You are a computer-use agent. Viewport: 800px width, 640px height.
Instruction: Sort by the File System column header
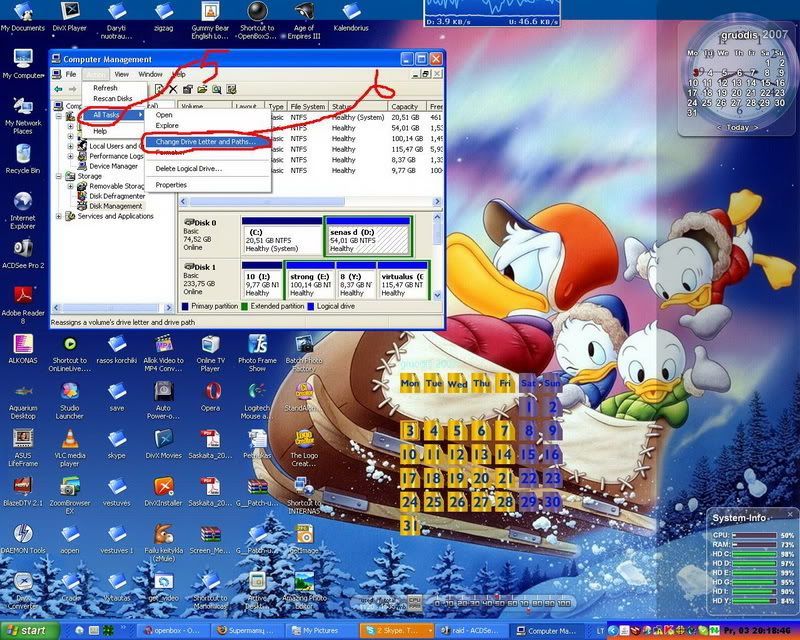point(307,107)
